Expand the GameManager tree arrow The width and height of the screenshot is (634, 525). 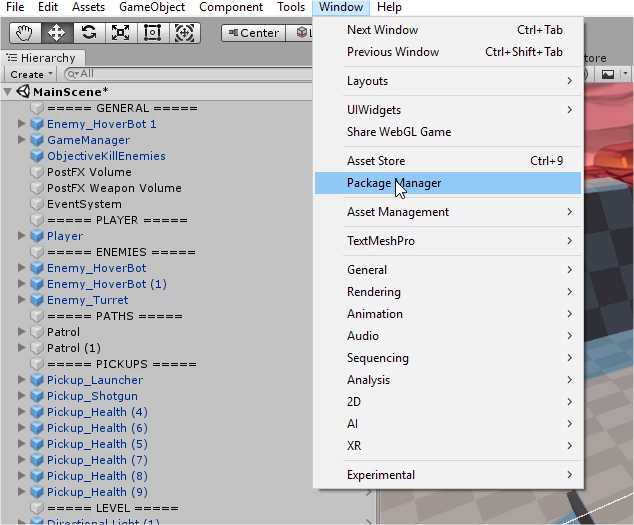[22, 140]
